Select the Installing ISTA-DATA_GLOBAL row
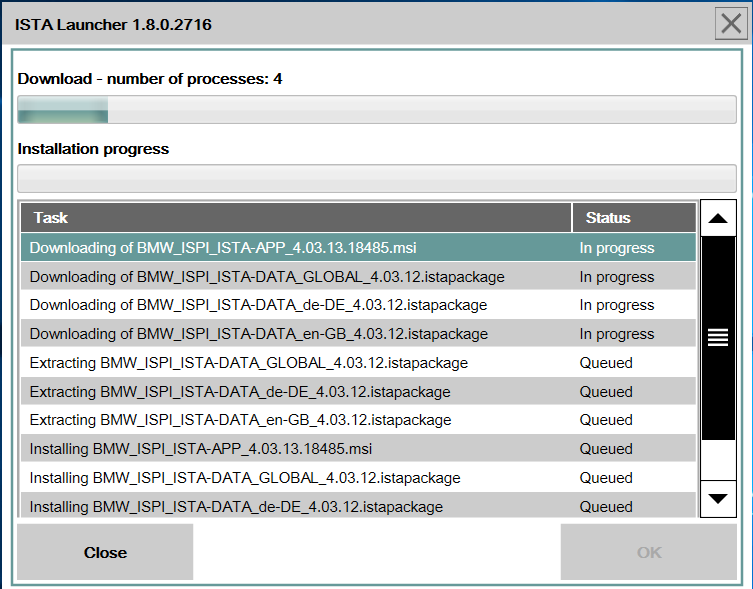 click(358, 477)
